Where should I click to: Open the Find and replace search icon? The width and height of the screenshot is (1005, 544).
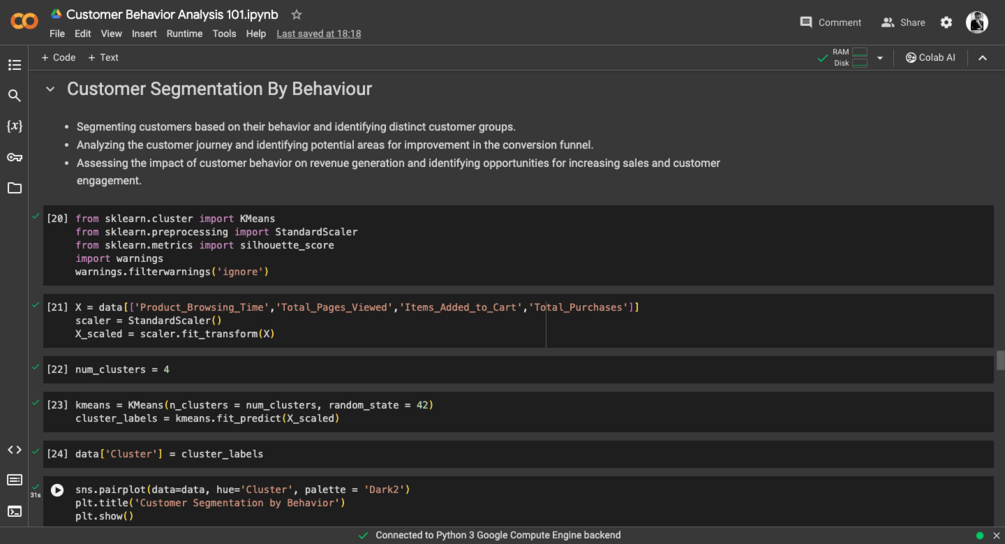click(x=14, y=96)
